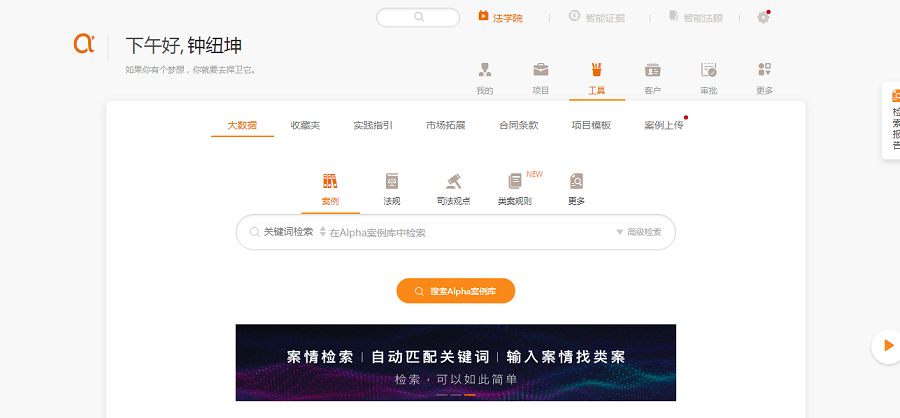Open the 案情检索 promotional banner

click(x=456, y=362)
